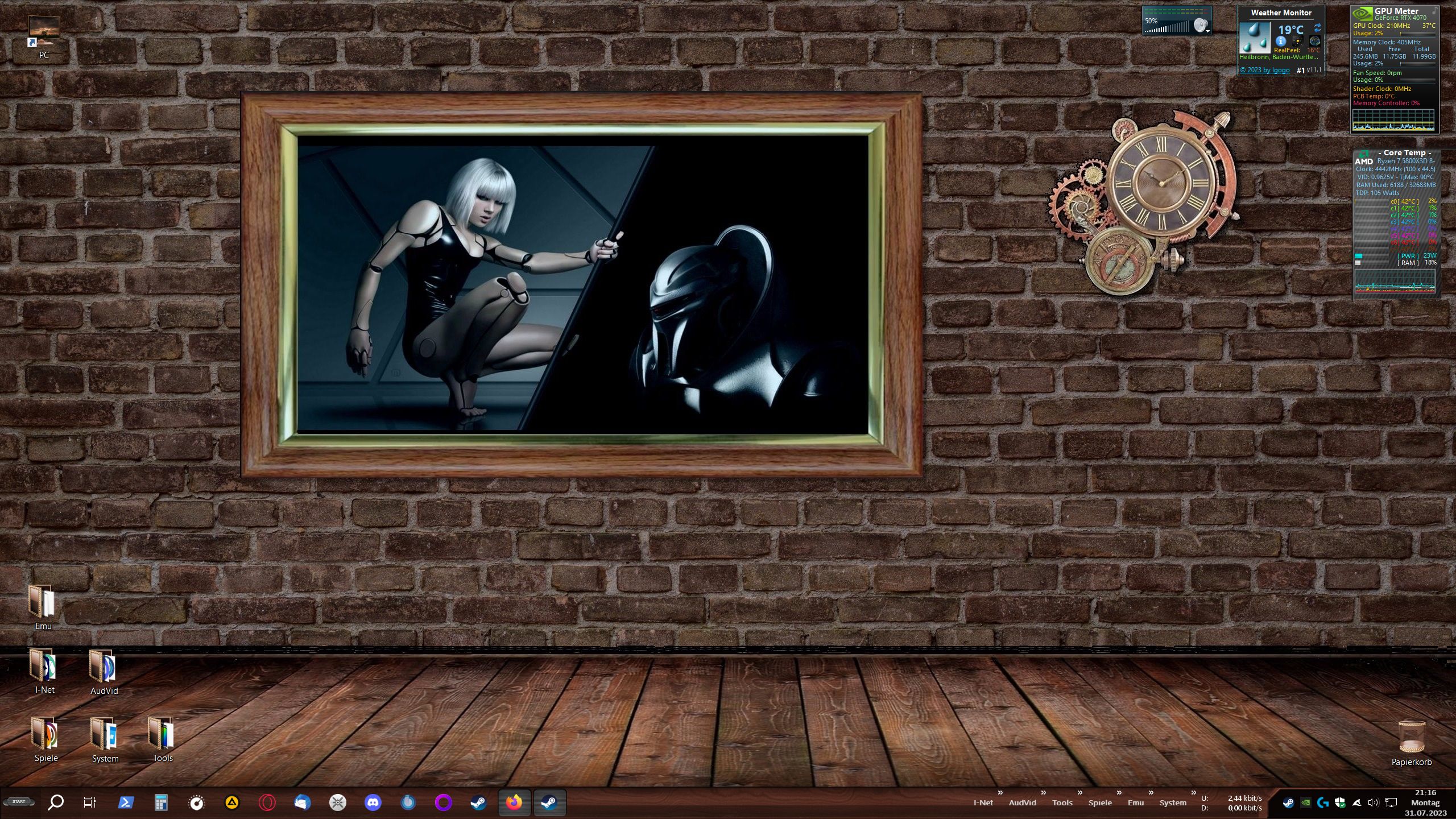Open the white shark-fin tray icon

pos(1356,803)
